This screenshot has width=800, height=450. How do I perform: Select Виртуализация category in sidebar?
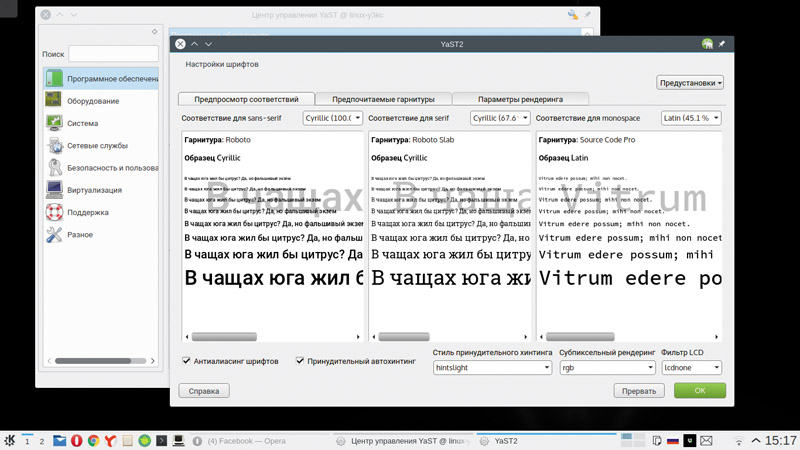(x=101, y=190)
